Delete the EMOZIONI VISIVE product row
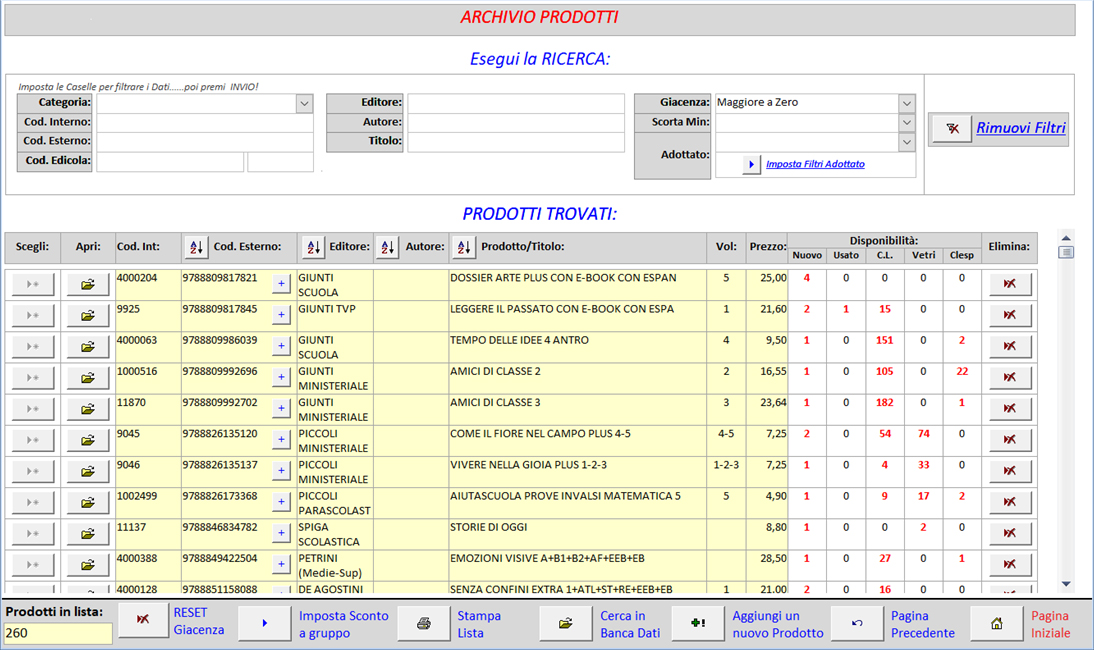 click(1010, 565)
